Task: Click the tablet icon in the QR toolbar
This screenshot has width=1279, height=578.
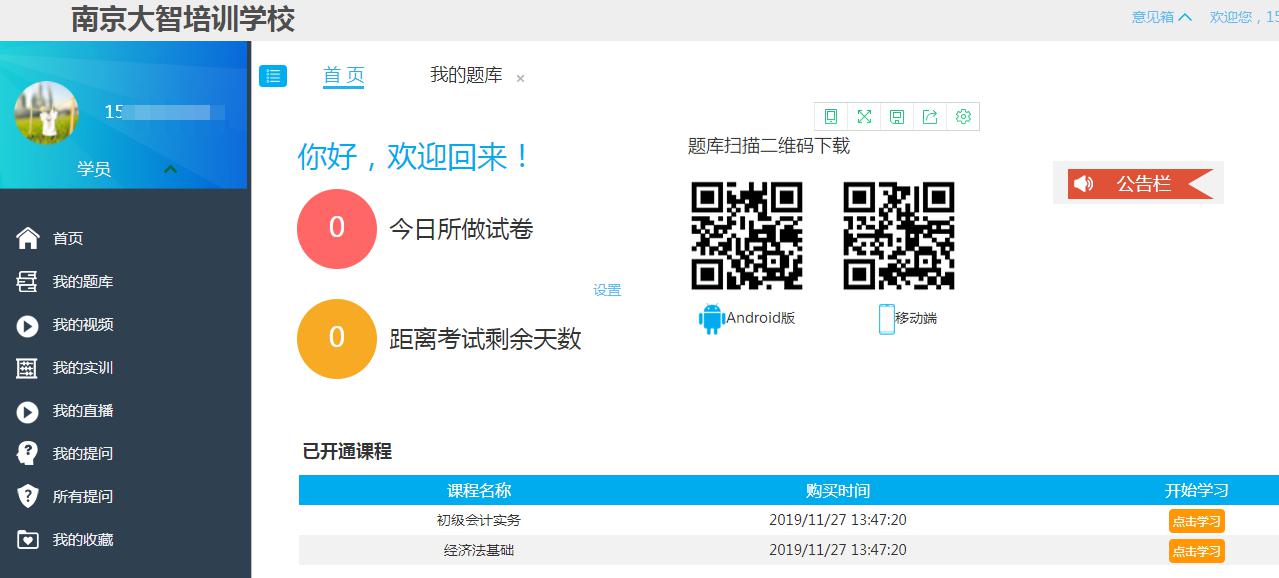Action: pyautogui.click(x=831, y=117)
